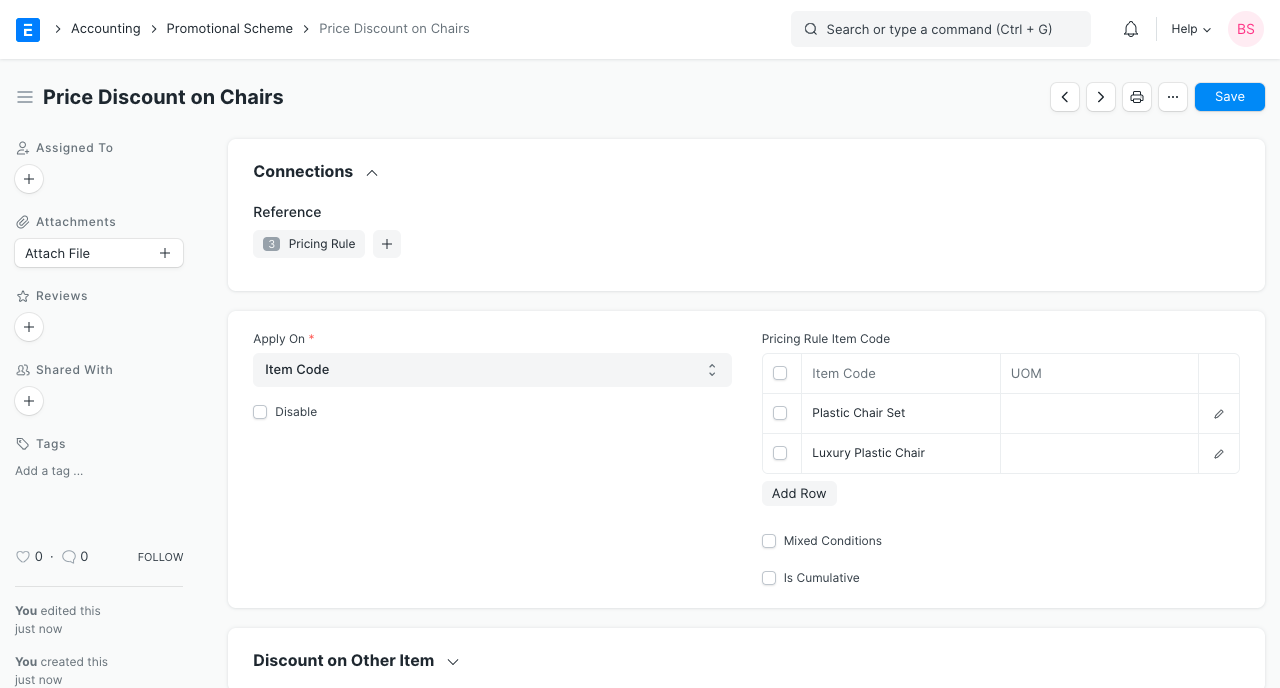Open the three-dots more options menu
This screenshot has width=1280, height=688.
(x=1173, y=97)
